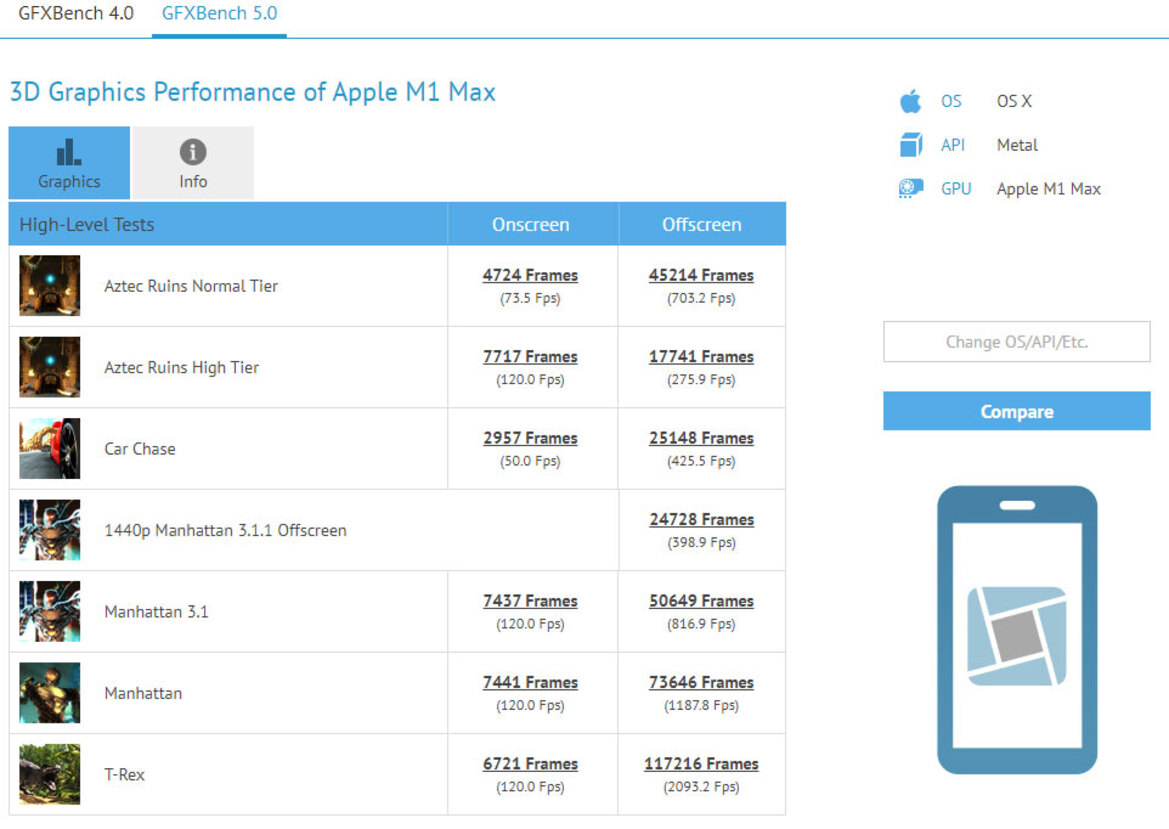This screenshot has width=1169, height=829.
Task: Click the Apple OS icon
Action: click(x=910, y=101)
